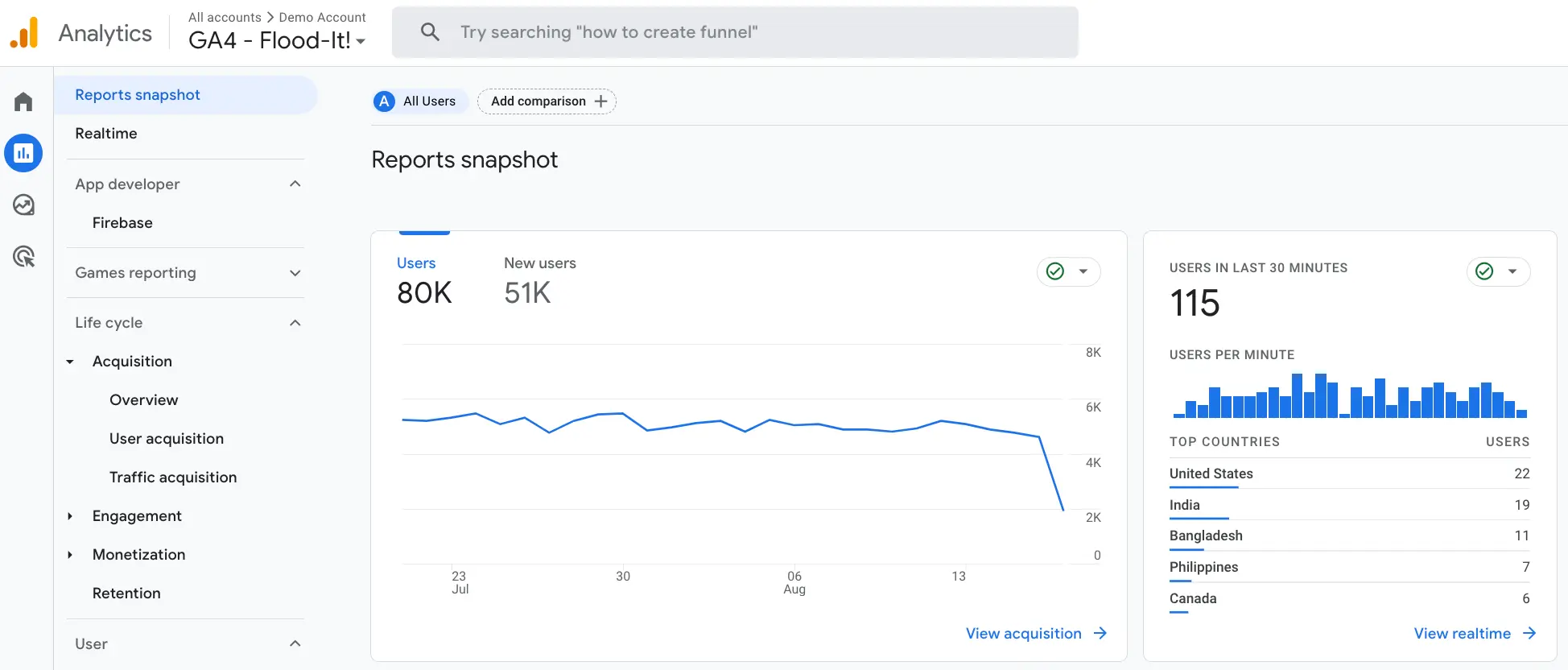Expand the Monetization section
Viewport: 1568px width, 670px height.
69,555
